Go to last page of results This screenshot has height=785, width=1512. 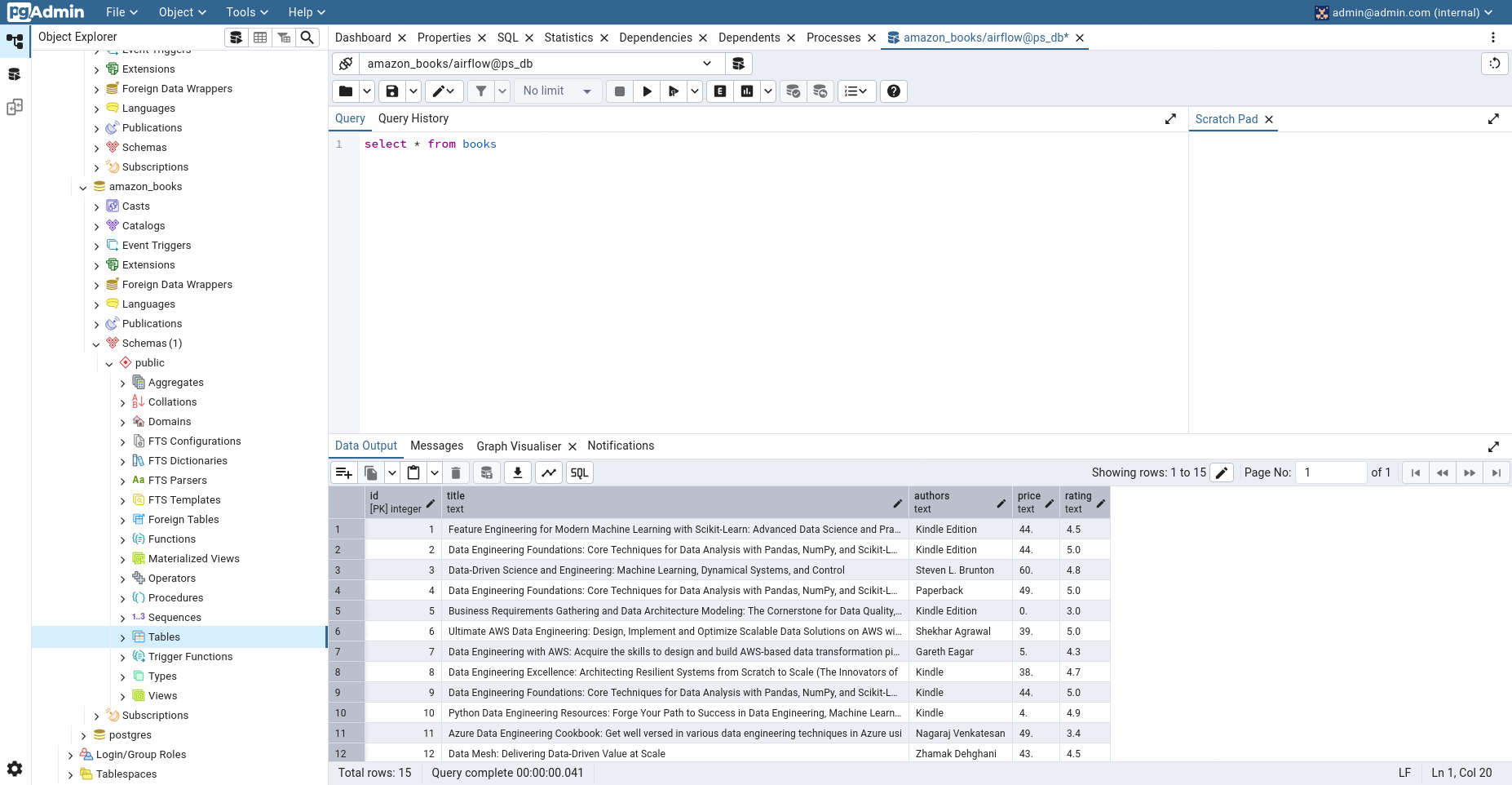pyautogui.click(x=1497, y=472)
